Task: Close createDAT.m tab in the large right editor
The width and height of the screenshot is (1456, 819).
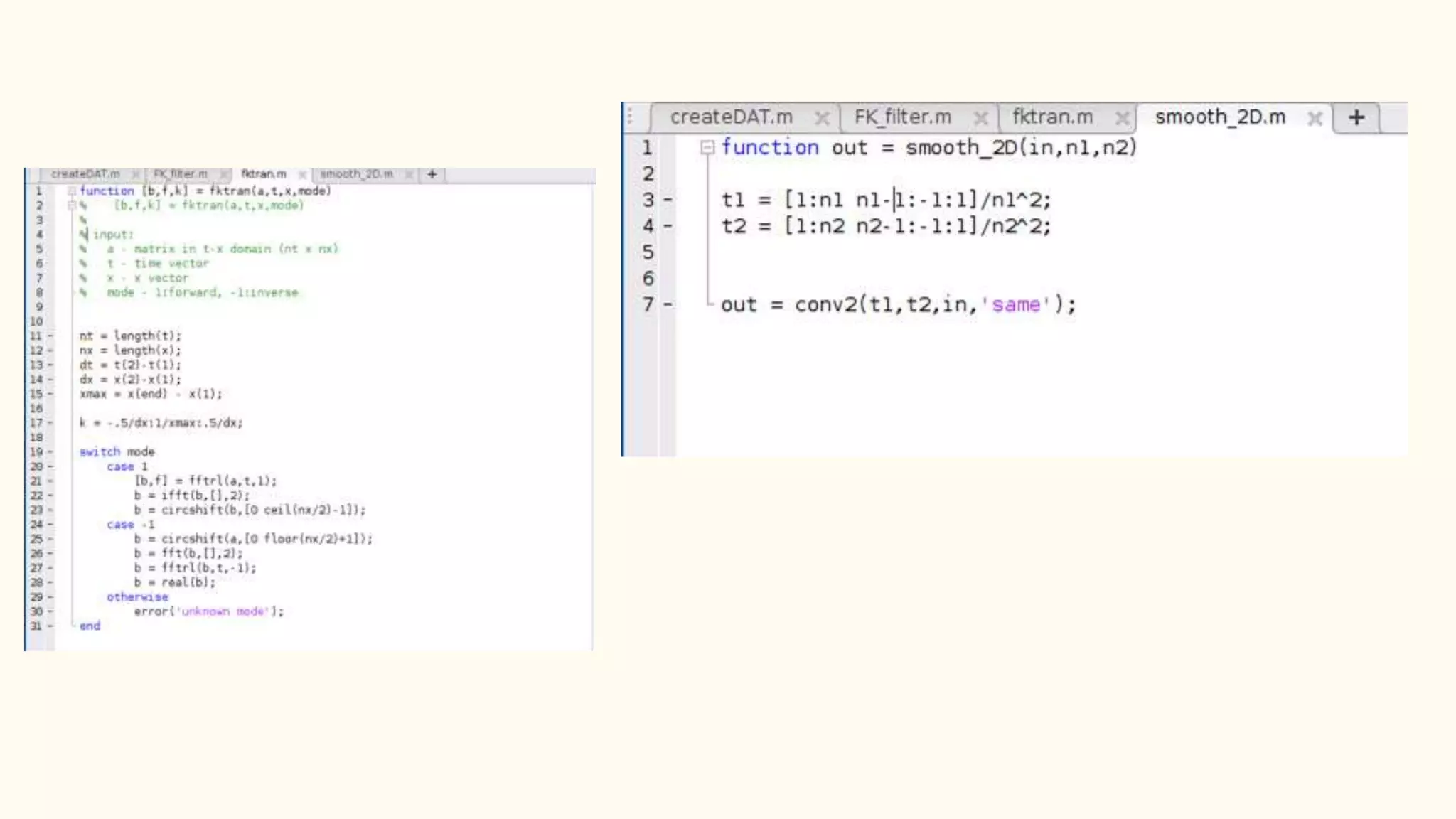Action: pyautogui.click(x=822, y=118)
